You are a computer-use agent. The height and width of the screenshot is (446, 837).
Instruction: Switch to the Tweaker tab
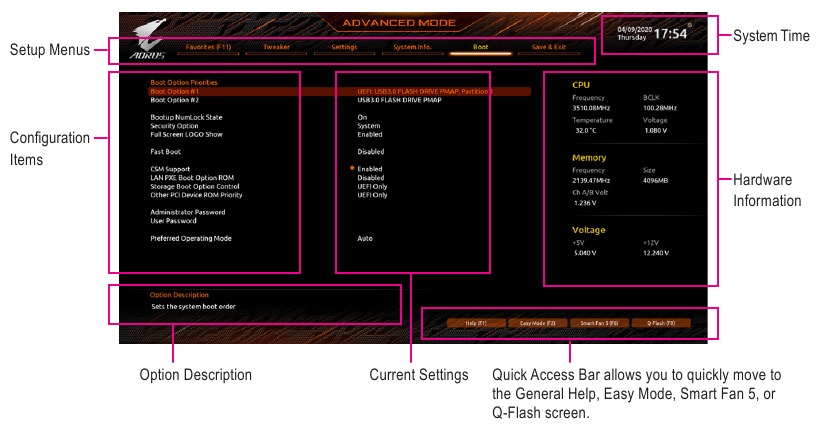pyautogui.click(x=276, y=47)
